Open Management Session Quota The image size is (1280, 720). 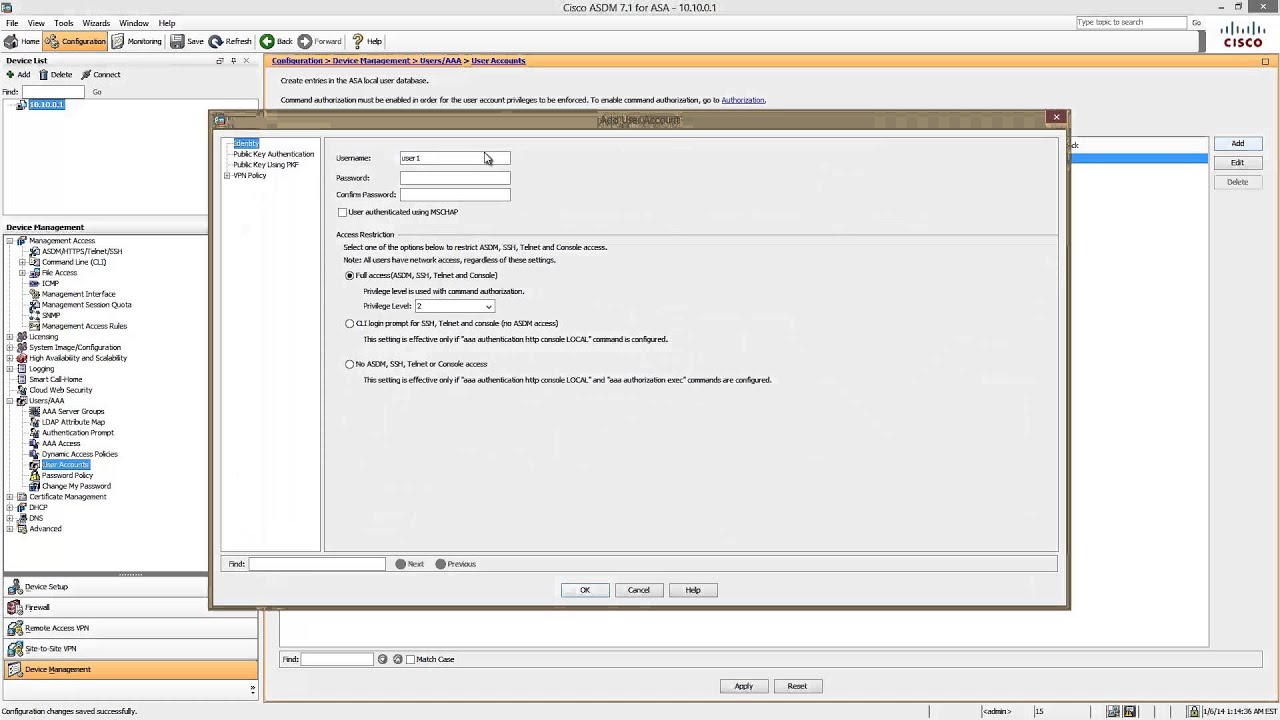[x=86, y=304]
